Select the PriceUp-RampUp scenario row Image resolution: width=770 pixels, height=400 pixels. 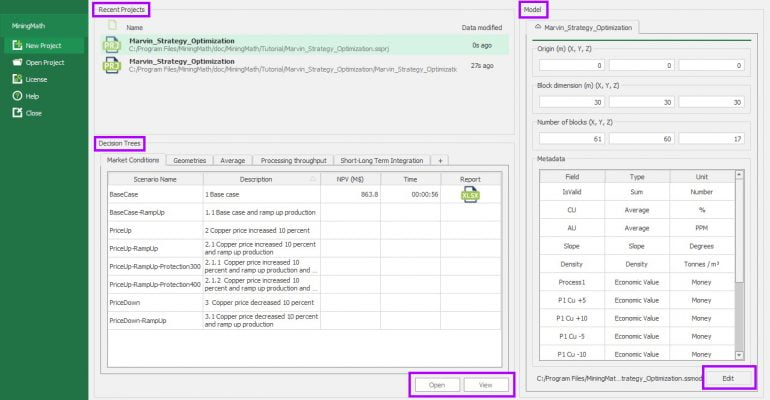pyautogui.click(x=154, y=247)
